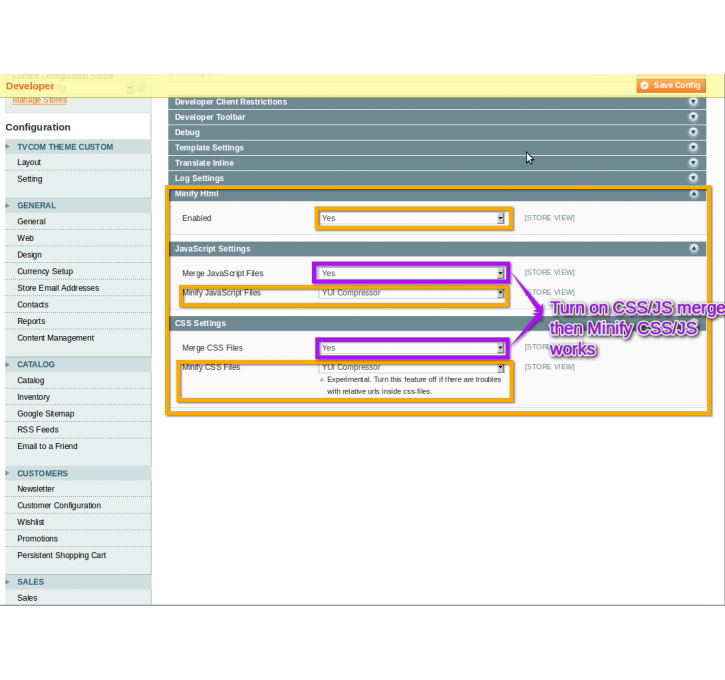Collapse the Minify Html section arrow icon

pos(693,194)
